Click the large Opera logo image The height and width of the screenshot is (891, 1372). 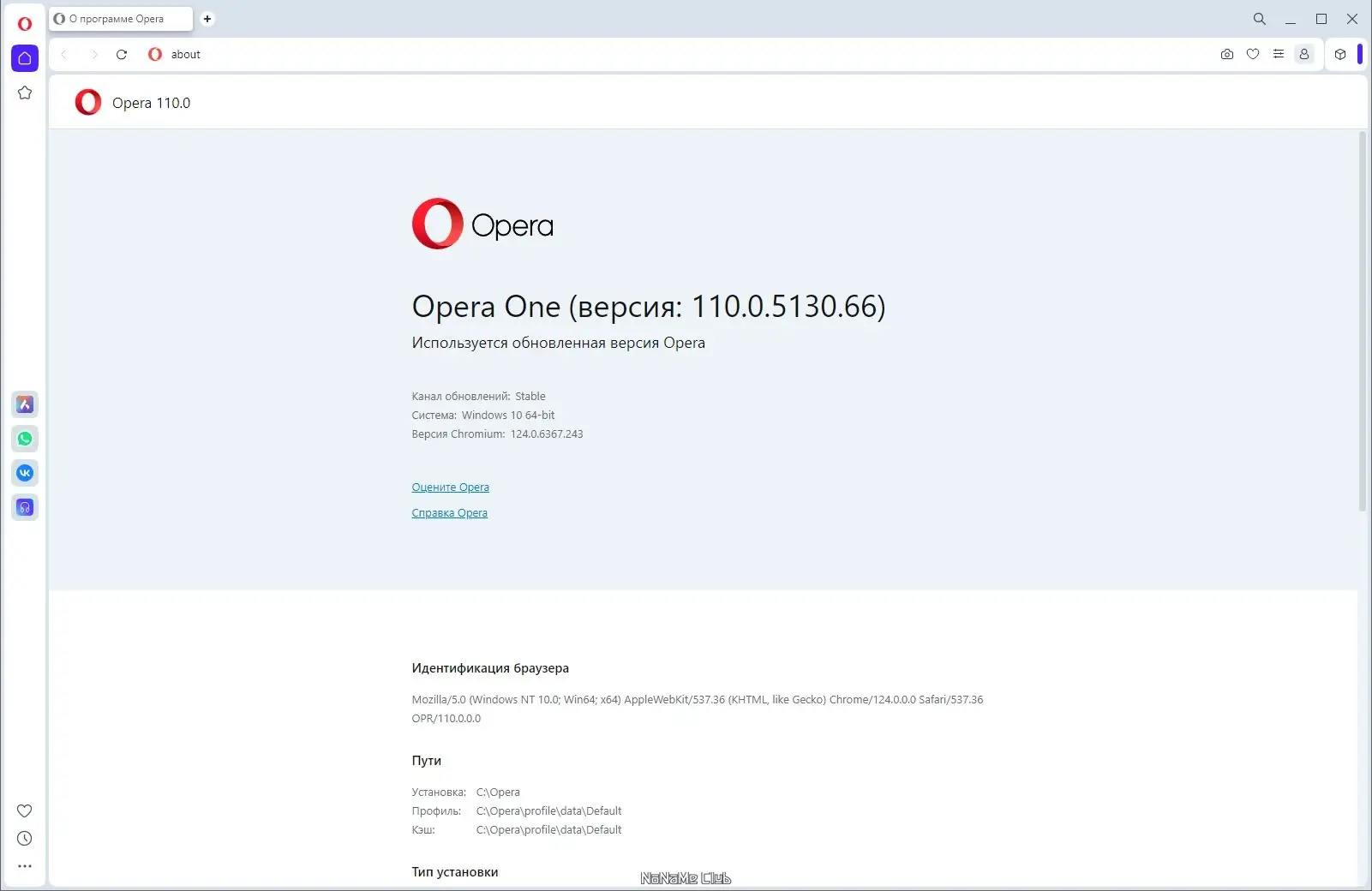(482, 224)
